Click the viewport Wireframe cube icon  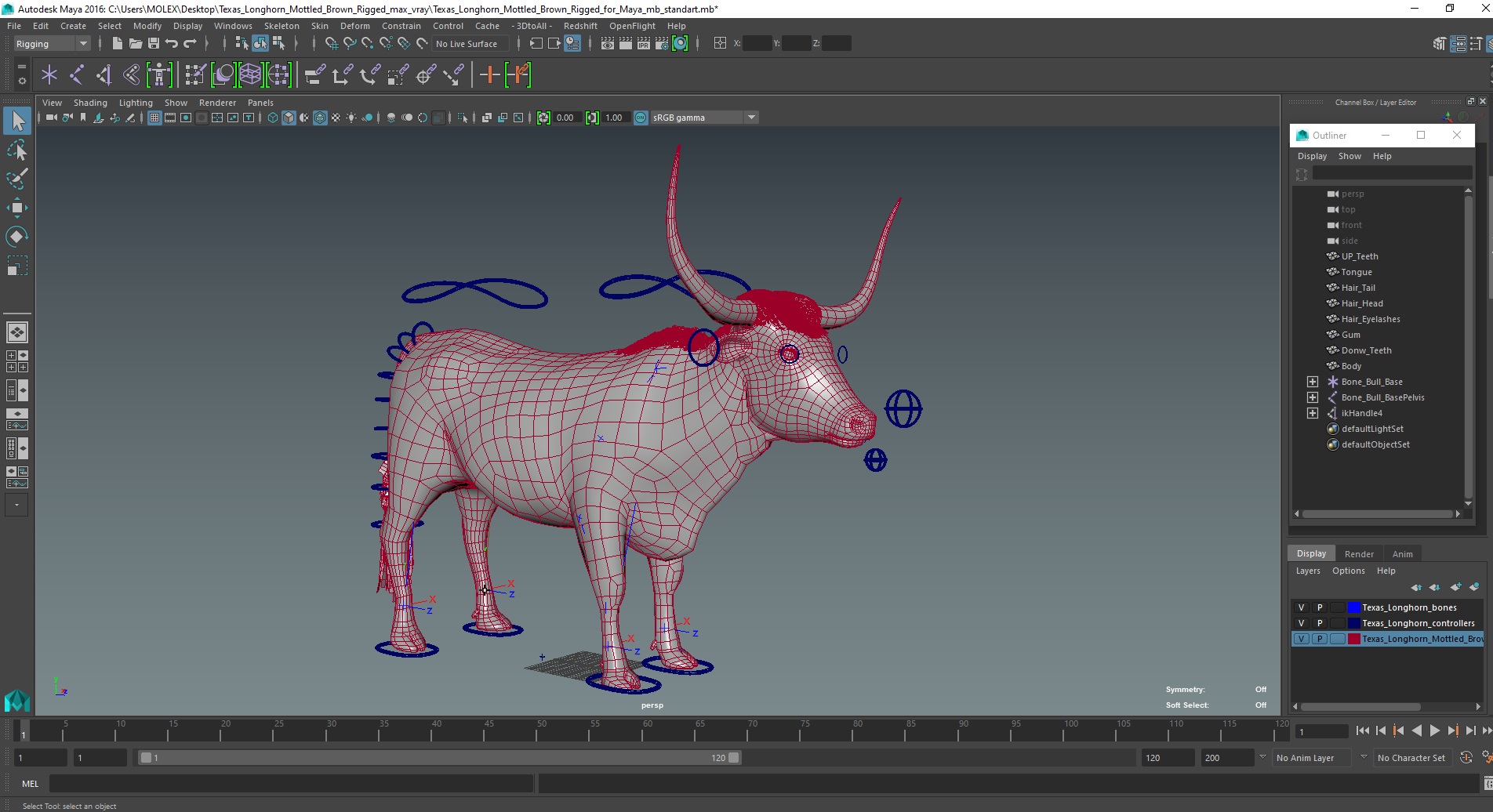pyautogui.click(x=273, y=118)
